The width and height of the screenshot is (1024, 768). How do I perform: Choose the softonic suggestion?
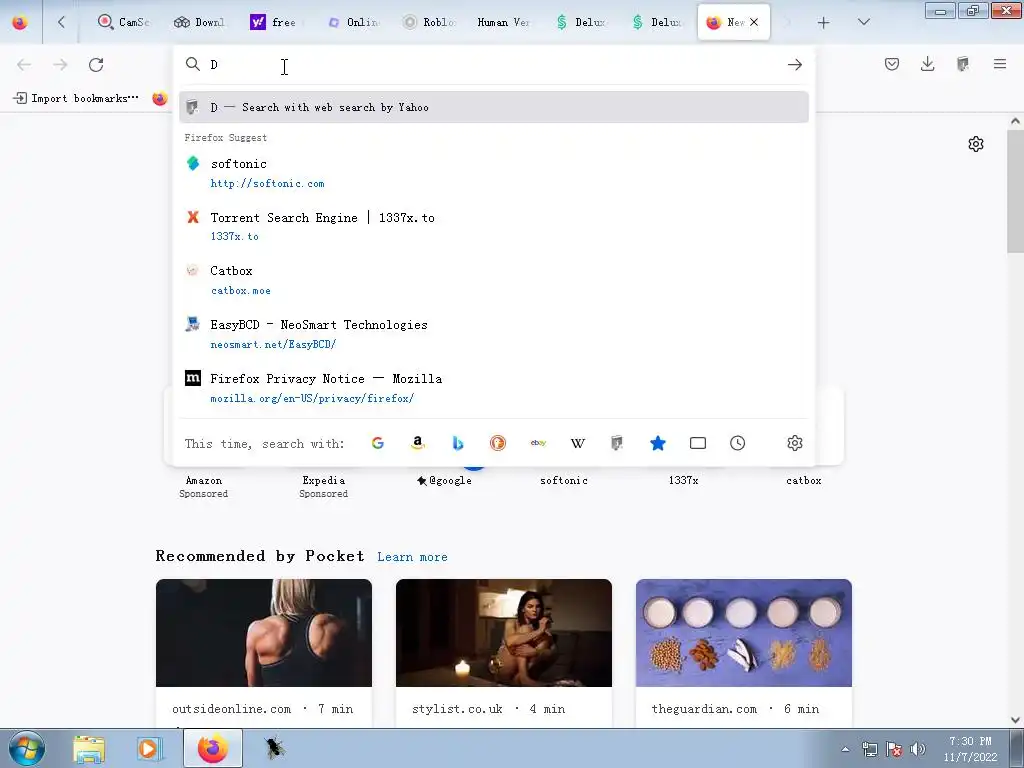(494, 172)
